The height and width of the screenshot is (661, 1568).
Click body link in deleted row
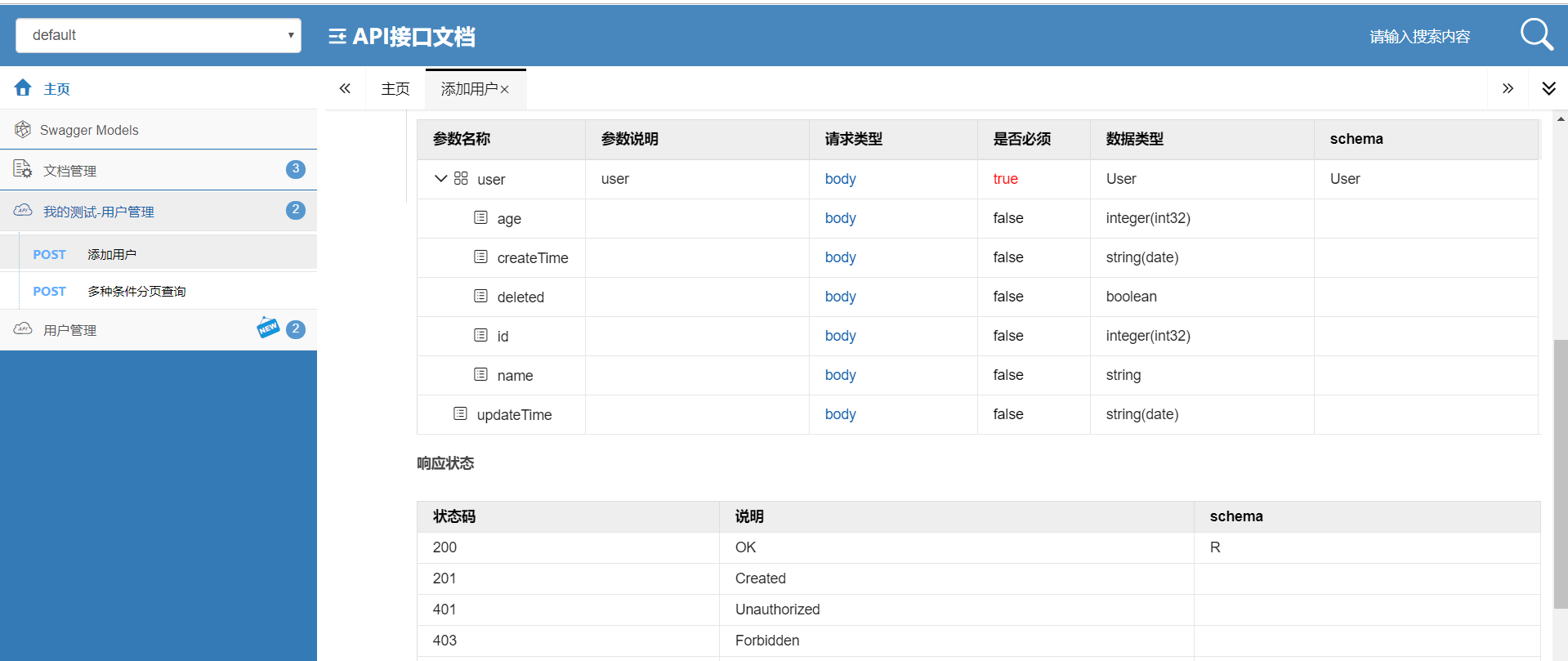click(x=840, y=297)
